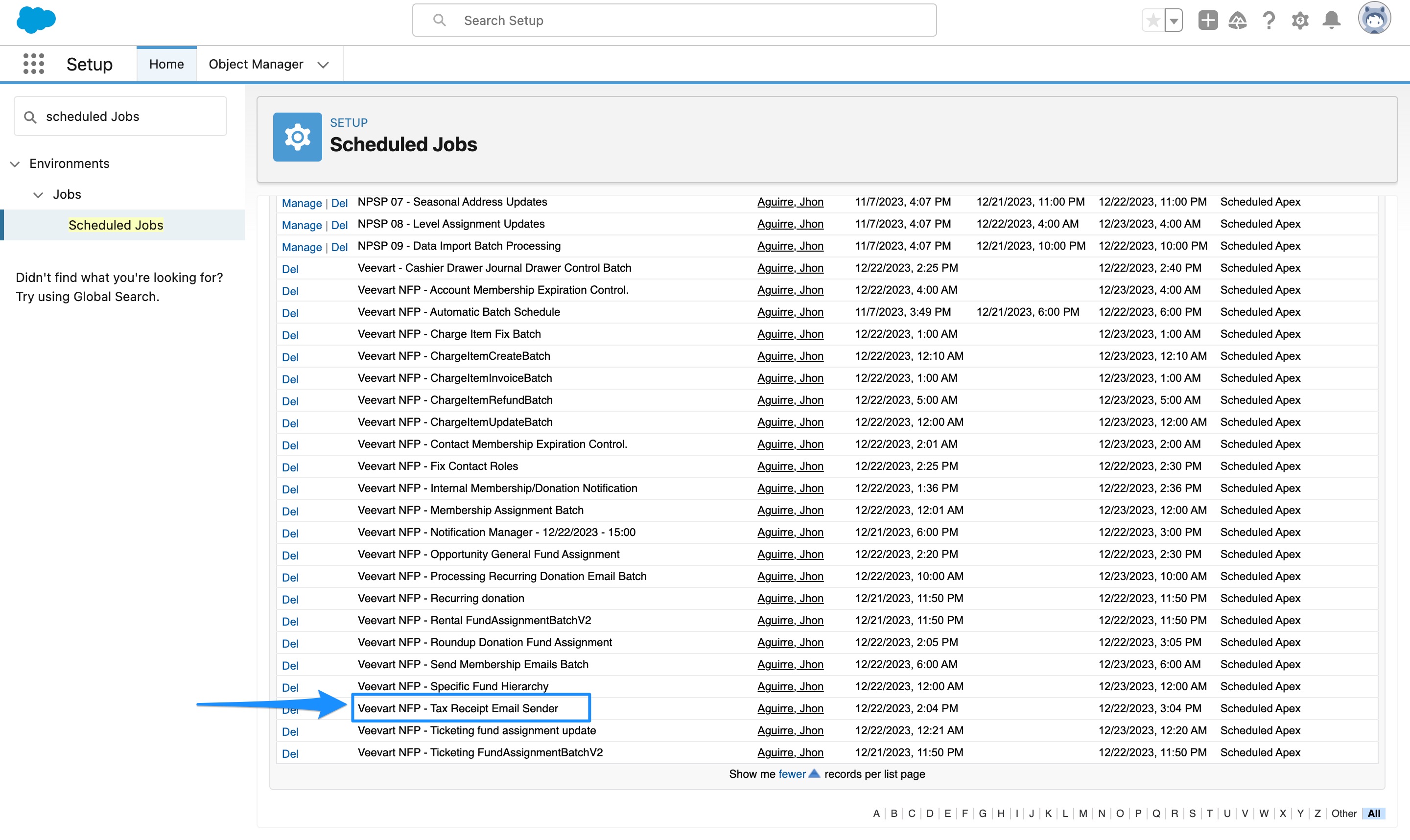Open Salesforce Help question mark icon
Viewport: 1410px width, 840px height.
click(1269, 21)
